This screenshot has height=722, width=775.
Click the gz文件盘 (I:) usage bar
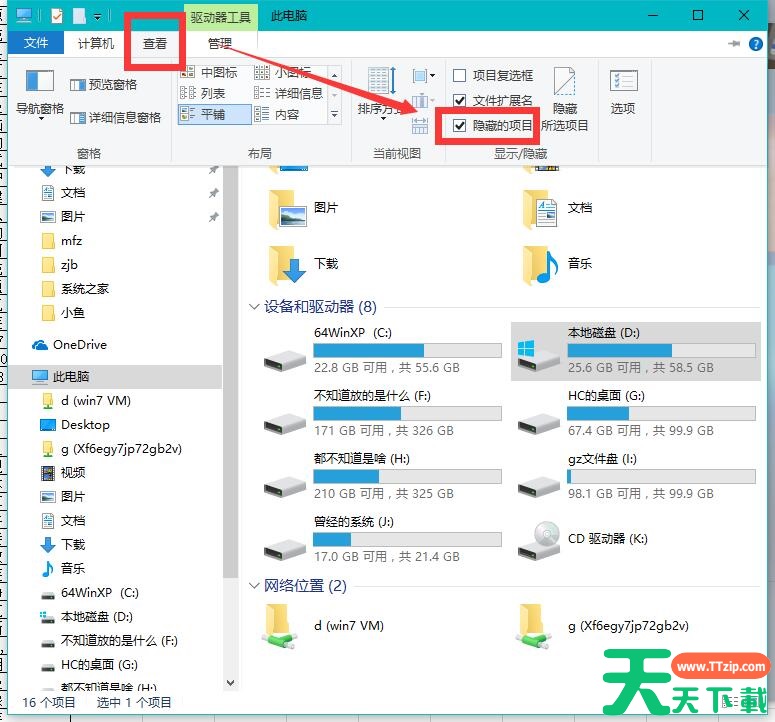click(661, 476)
